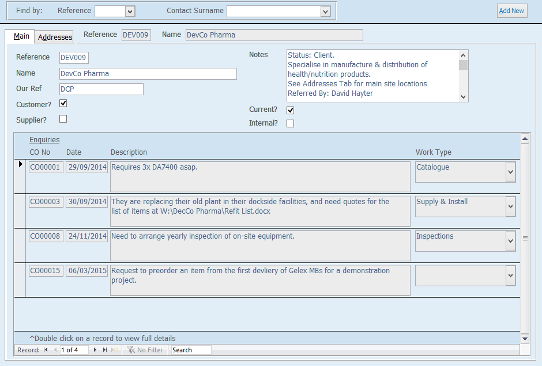The height and width of the screenshot is (366, 542).
Task: Click the Our Ref field DCP
Action: (x=101, y=89)
